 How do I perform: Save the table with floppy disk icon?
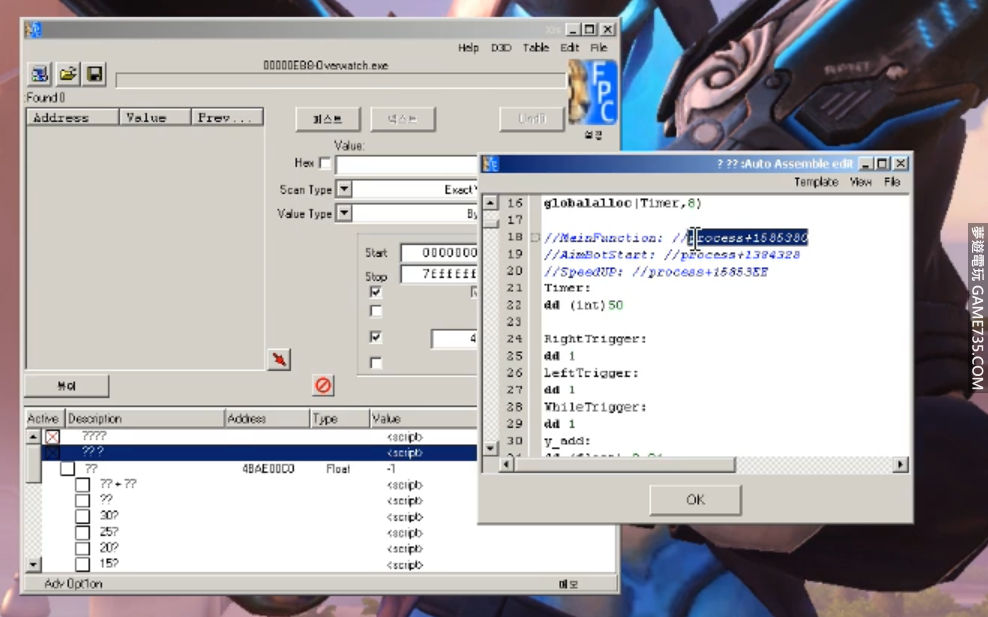(x=94, y=74)
